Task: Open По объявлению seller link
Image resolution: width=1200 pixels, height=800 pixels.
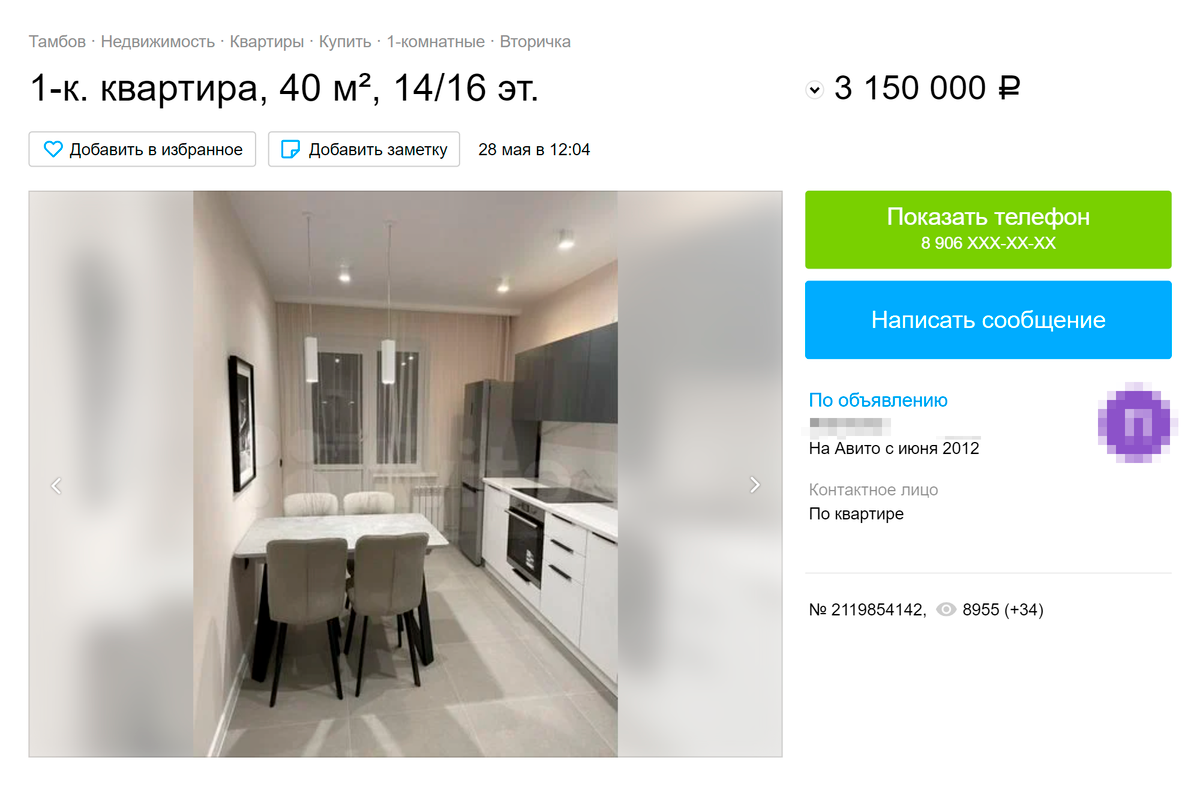Action: click(x=878, y=400)
